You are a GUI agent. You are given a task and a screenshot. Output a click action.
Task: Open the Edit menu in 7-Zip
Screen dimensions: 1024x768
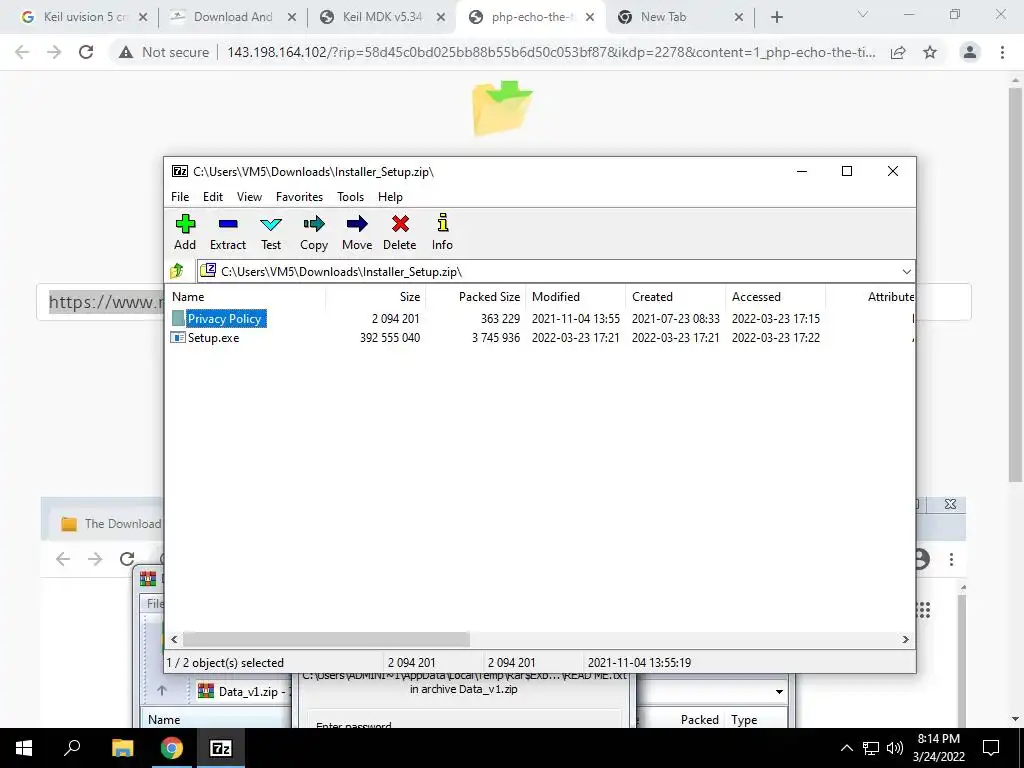point(213,197)
